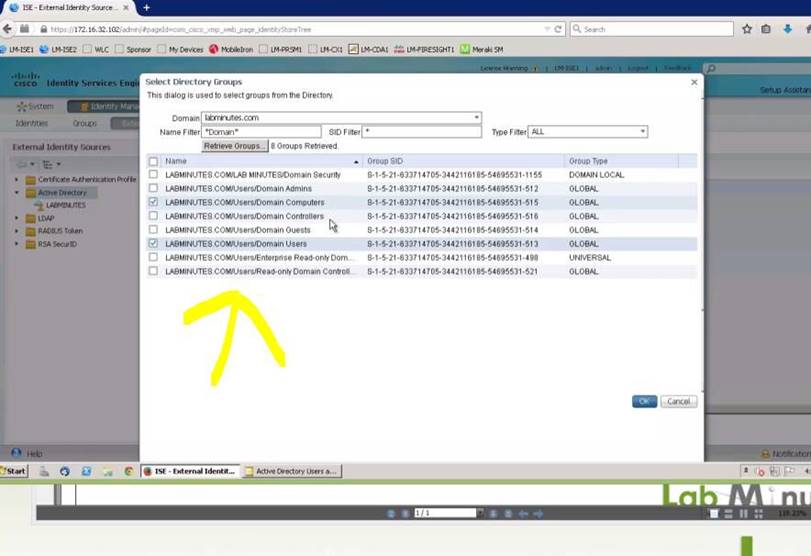Viewport: 811px width, 556px height.
Task: Select the SID ending in 54695531-512
Action: point(453,189)
